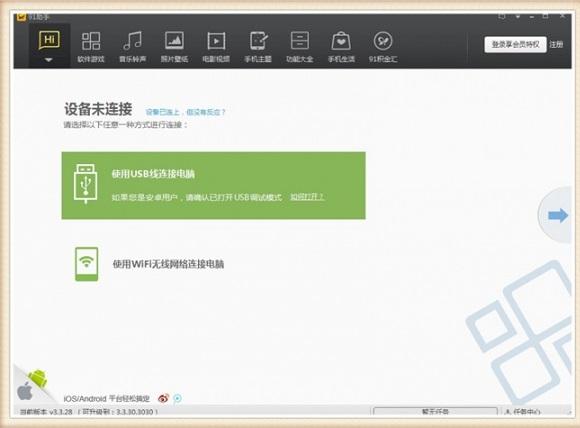Open 手机主题 phone themes section
The image size is (580, 428).
(x=258, y=46)
